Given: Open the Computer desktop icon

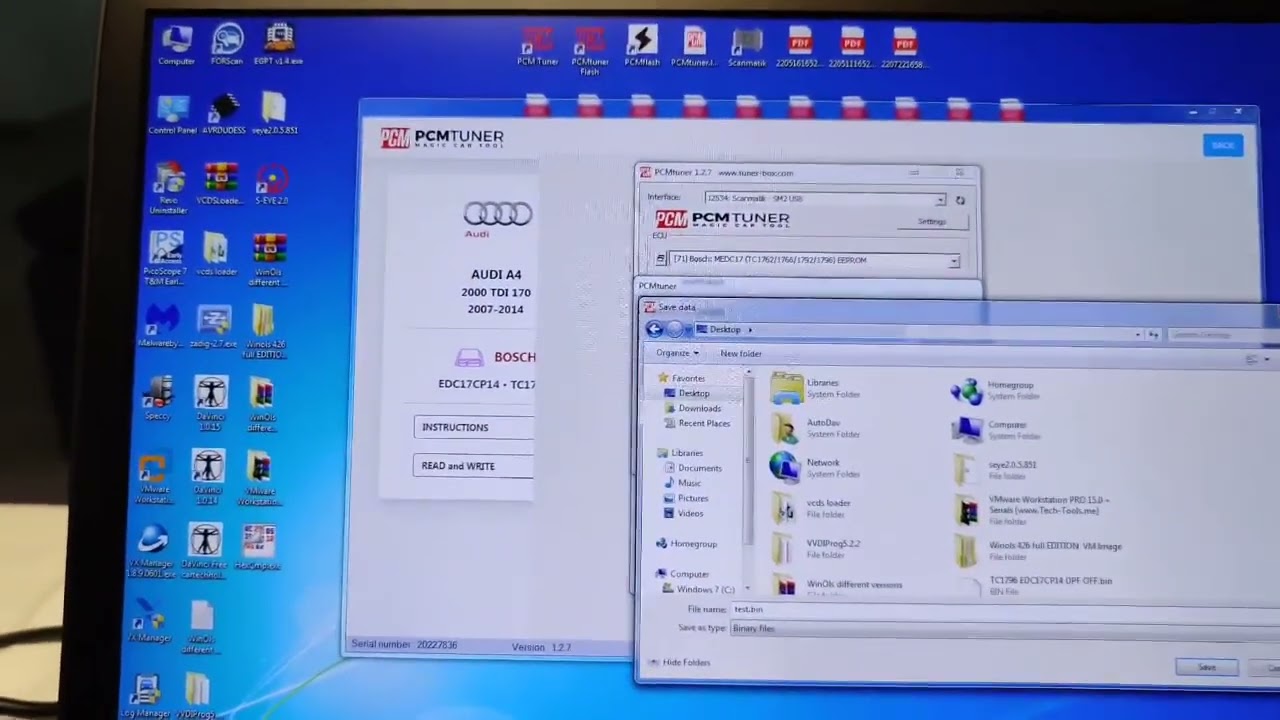Looking at the screenshot, I should [176, 46].
